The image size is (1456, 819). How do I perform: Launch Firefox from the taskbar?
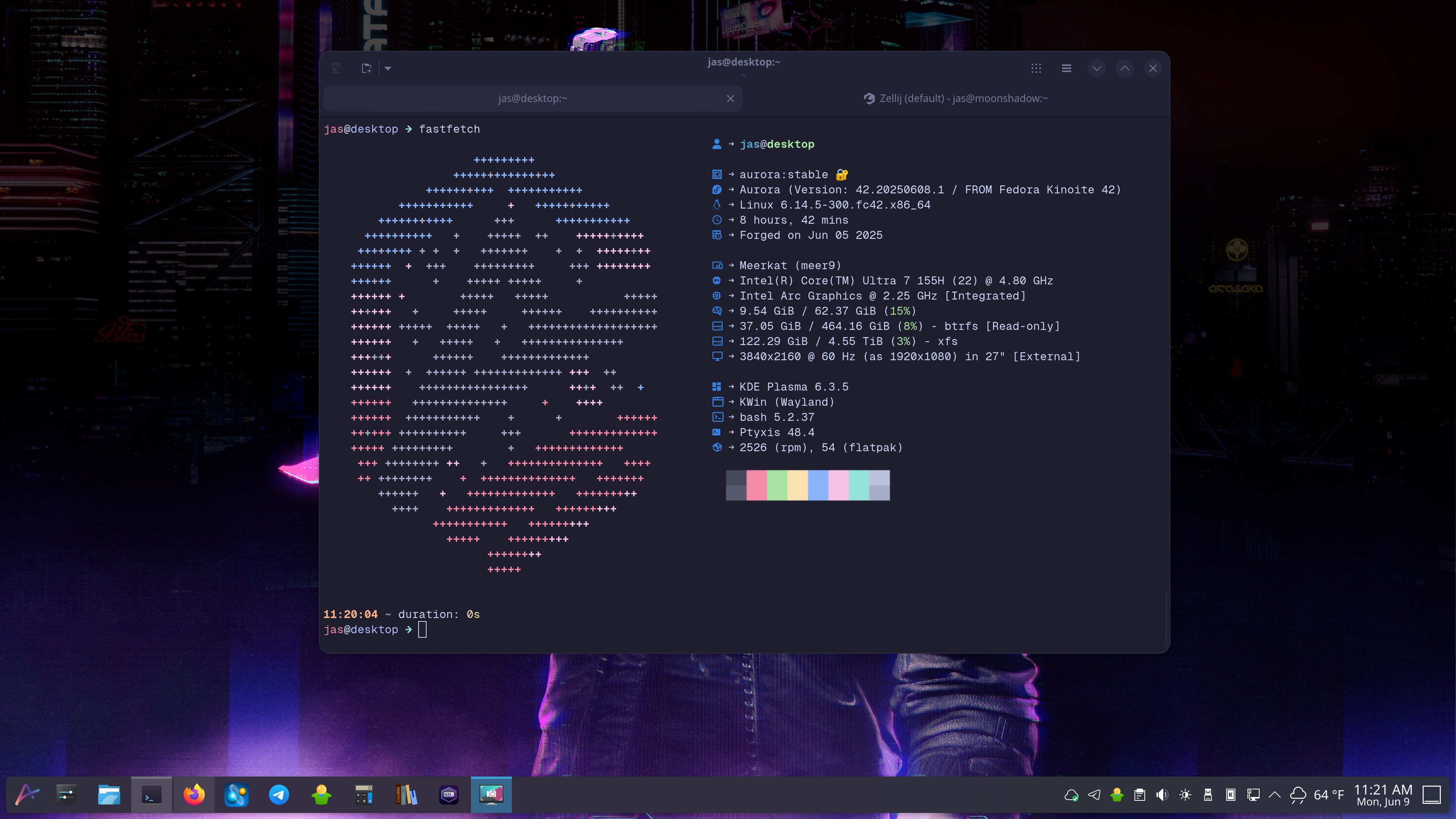(194, 795)
